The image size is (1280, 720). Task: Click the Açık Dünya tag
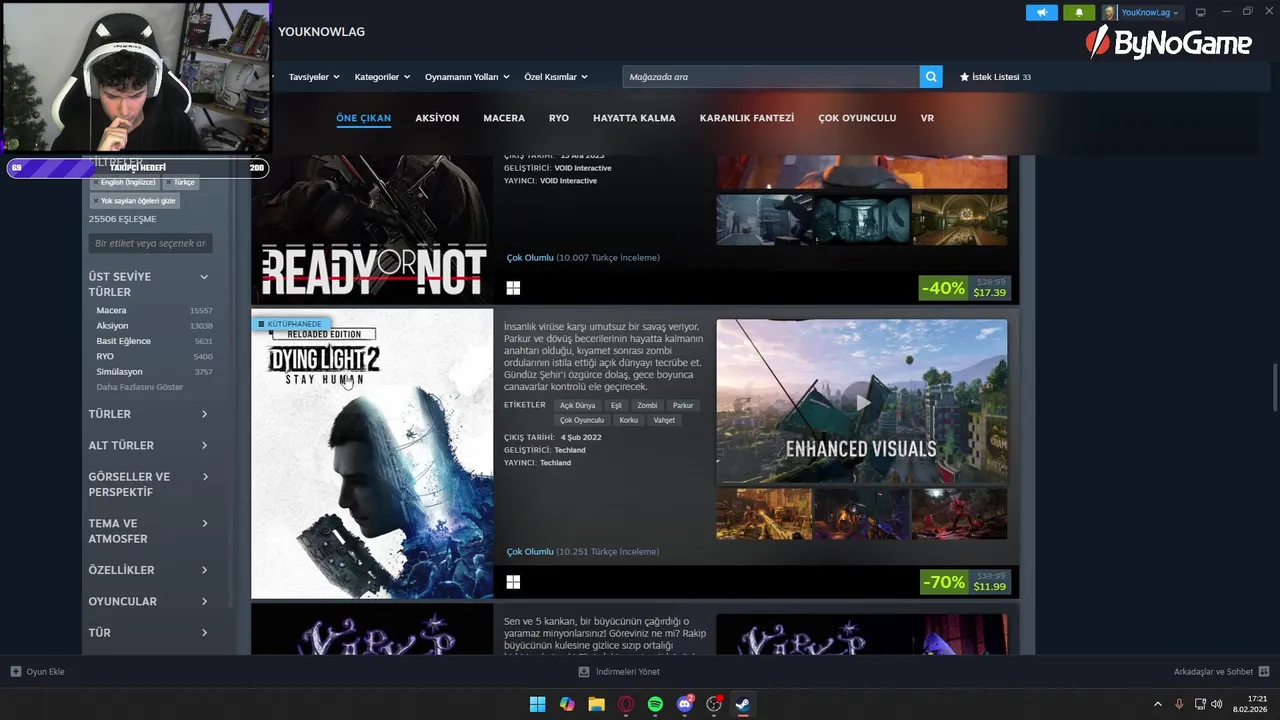click(578, 405)
